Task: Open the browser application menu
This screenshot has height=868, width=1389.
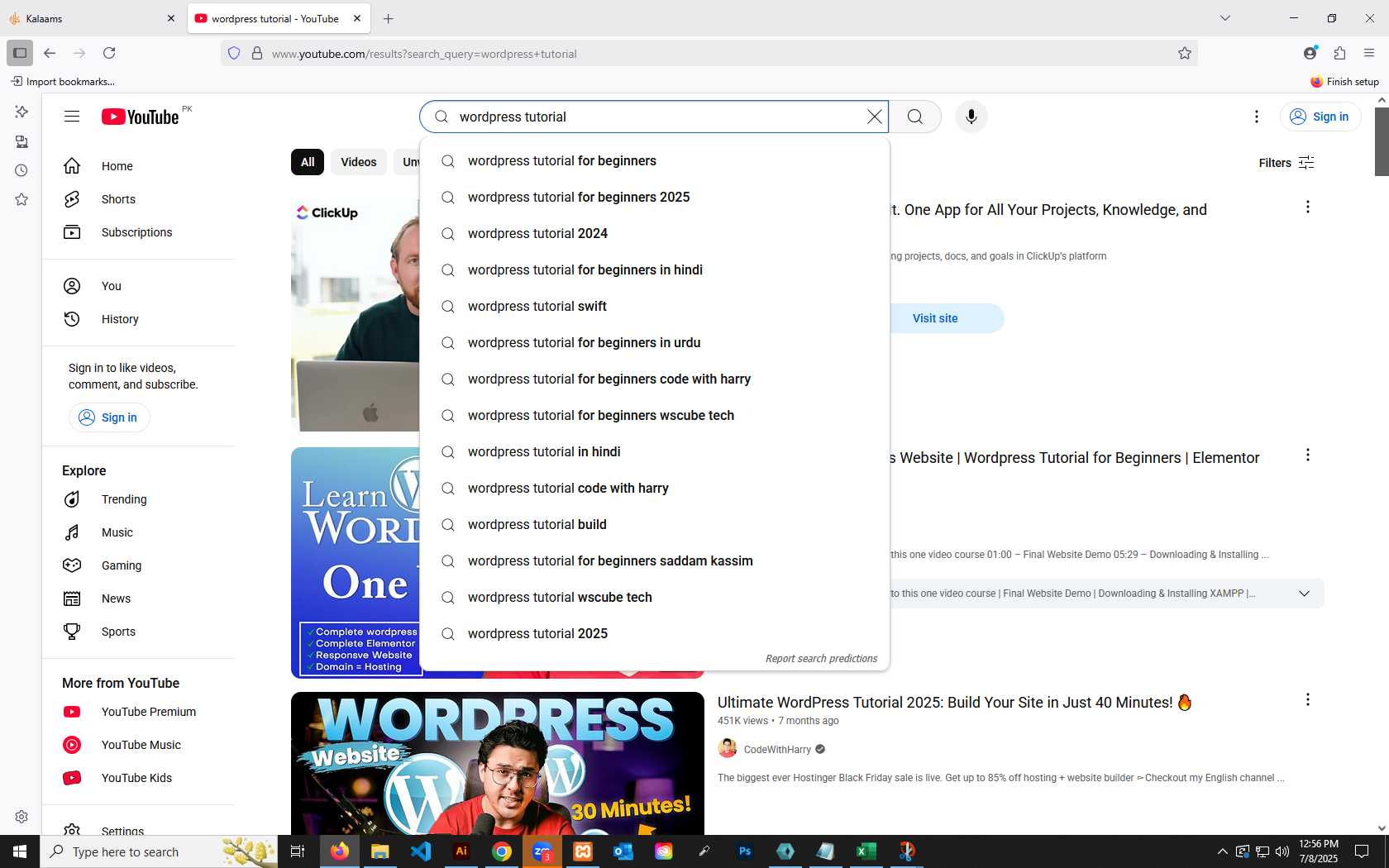Action: coord(1369,54)
